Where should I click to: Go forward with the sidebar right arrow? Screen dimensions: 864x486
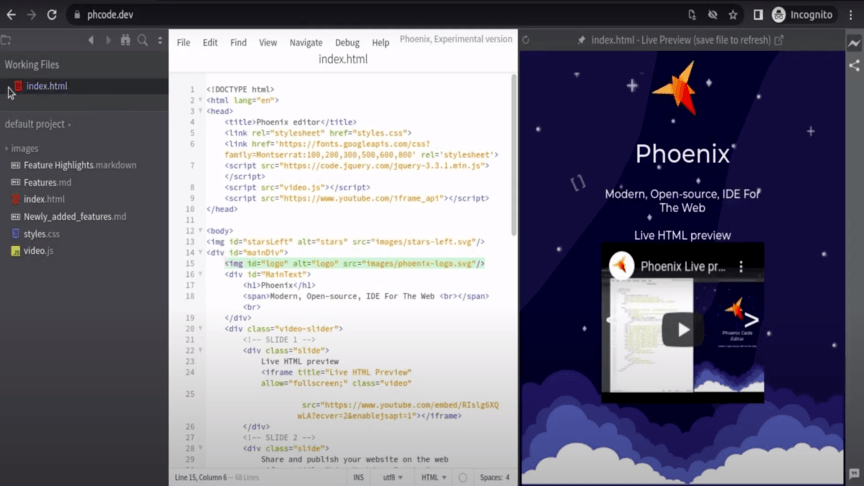[x=108, y=40]
